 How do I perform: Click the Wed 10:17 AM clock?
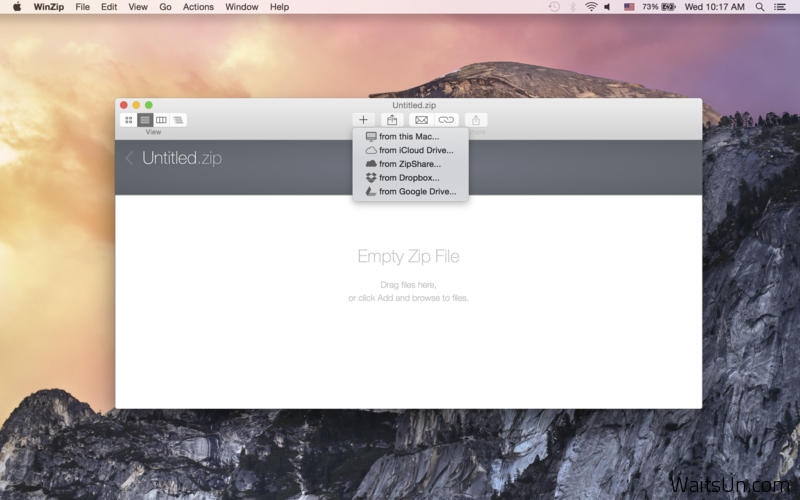(x=714, y=7)
